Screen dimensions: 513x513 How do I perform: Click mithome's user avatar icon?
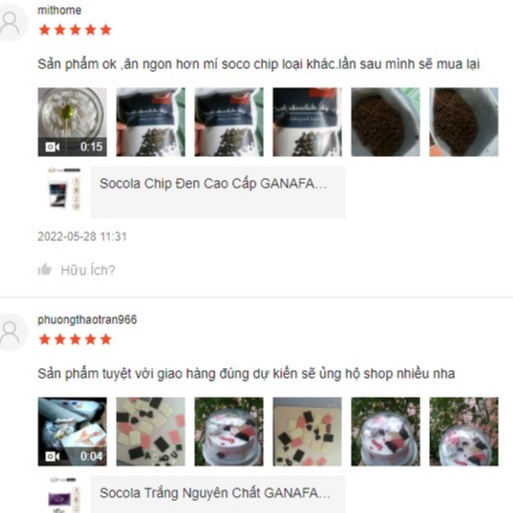(x=11, y=23)
